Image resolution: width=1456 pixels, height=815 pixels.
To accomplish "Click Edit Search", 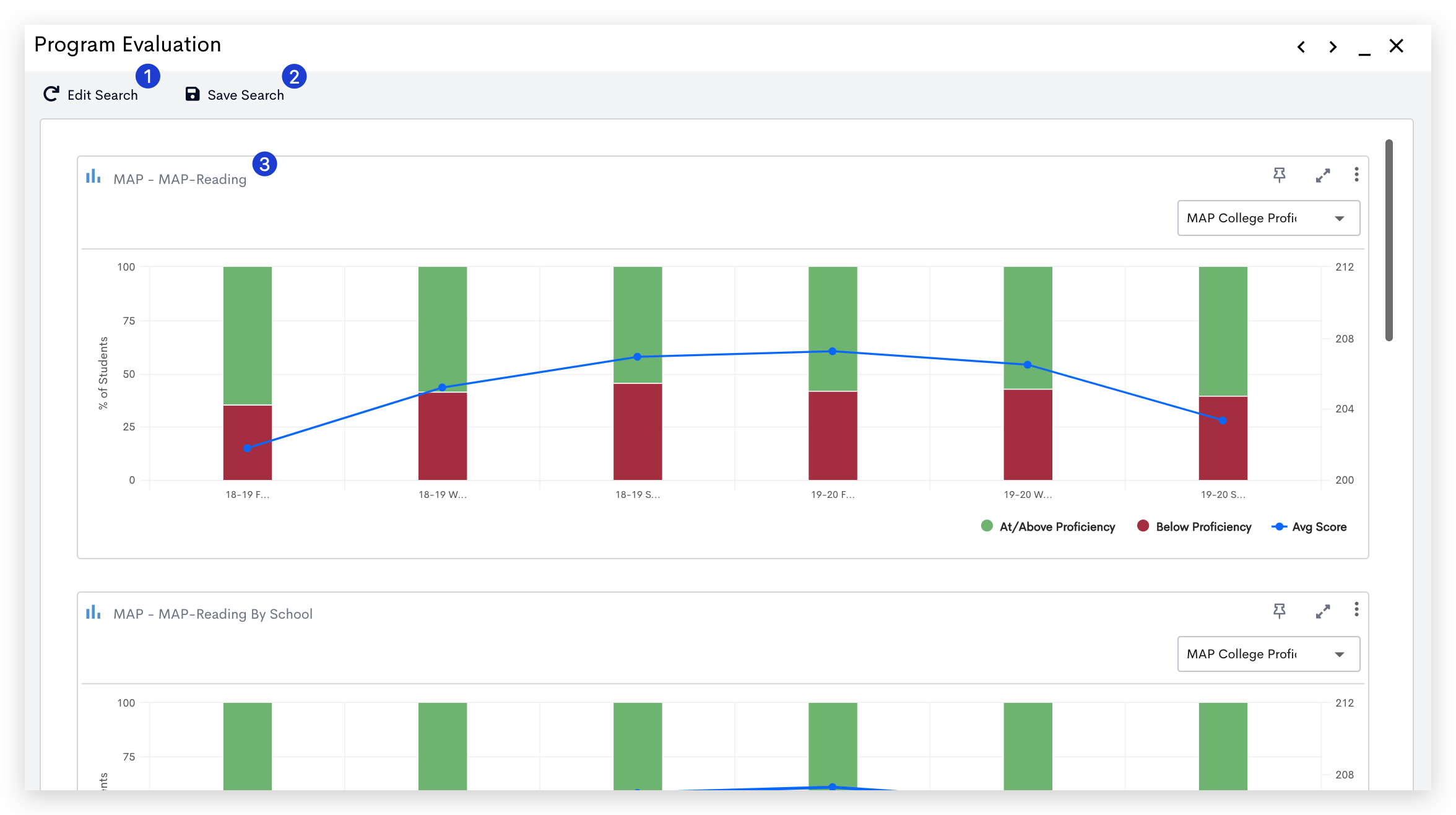I will (x=91, y=94).
